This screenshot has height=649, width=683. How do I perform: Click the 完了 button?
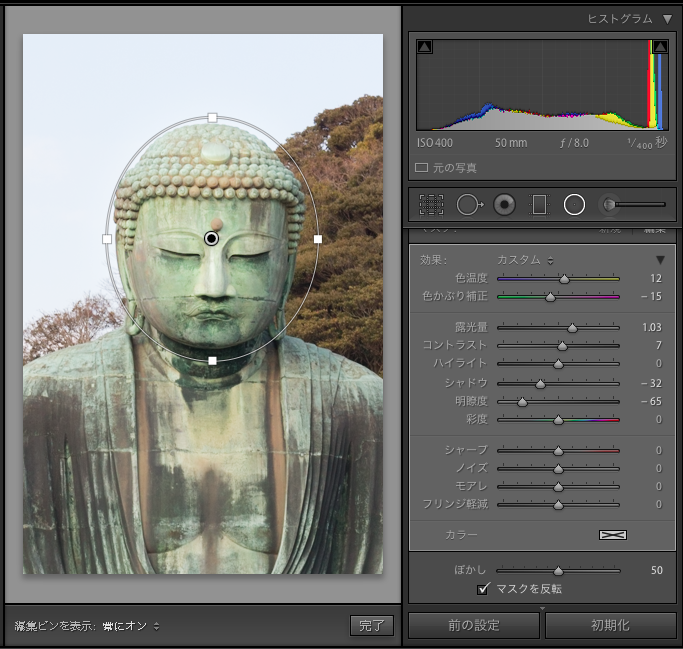tap(372, 625)
